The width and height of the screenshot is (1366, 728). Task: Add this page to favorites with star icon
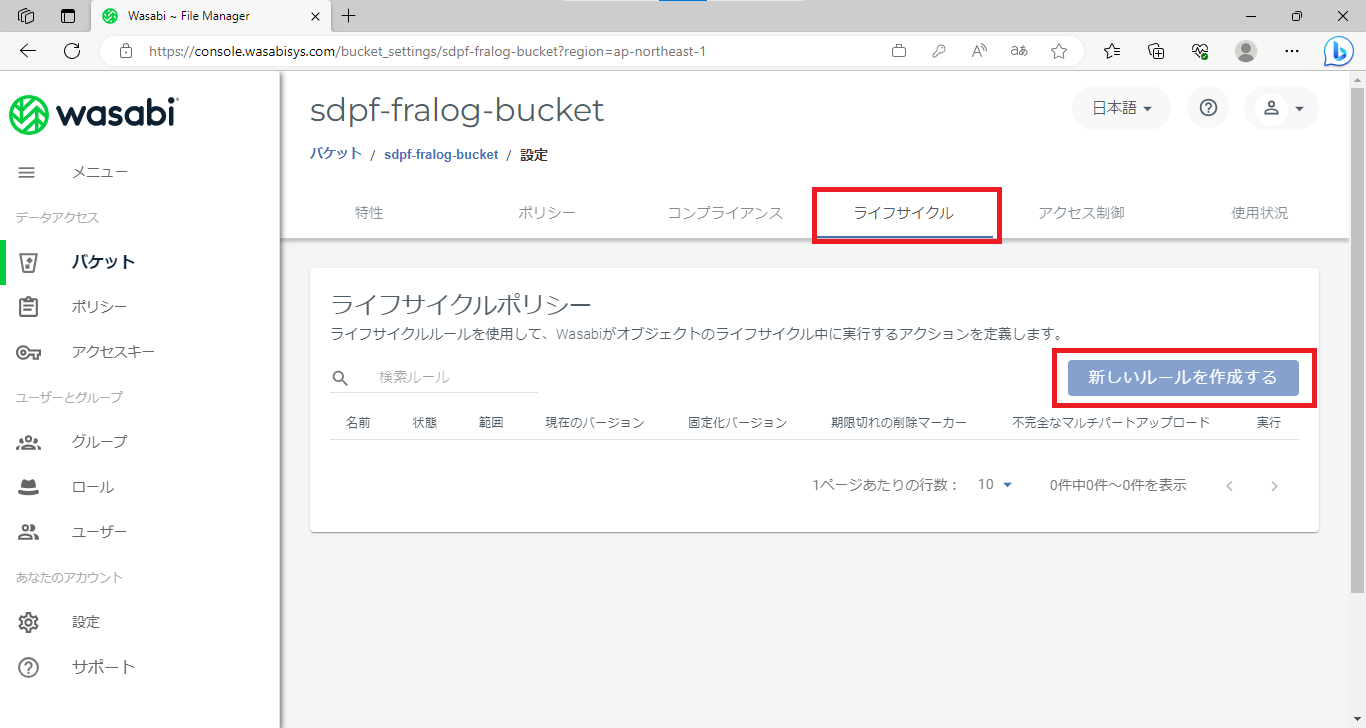tap(1059, 51)
